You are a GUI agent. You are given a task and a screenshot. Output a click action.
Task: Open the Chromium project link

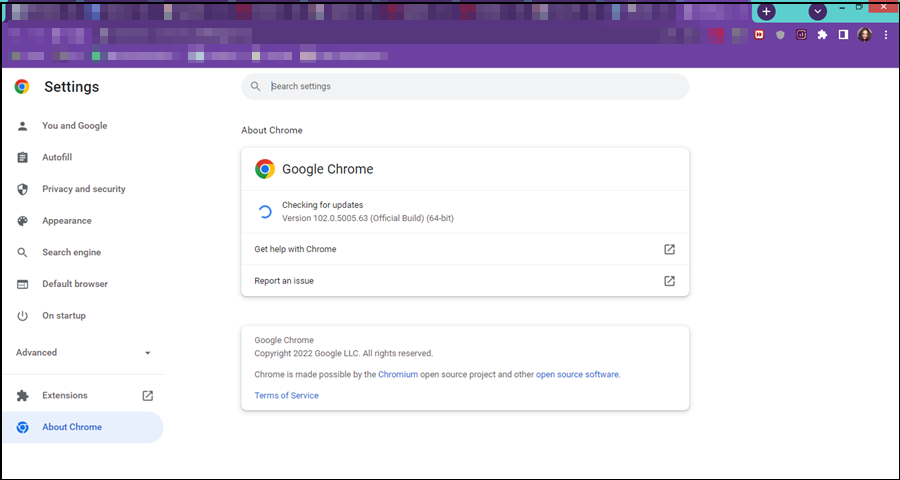pos(398,374)
